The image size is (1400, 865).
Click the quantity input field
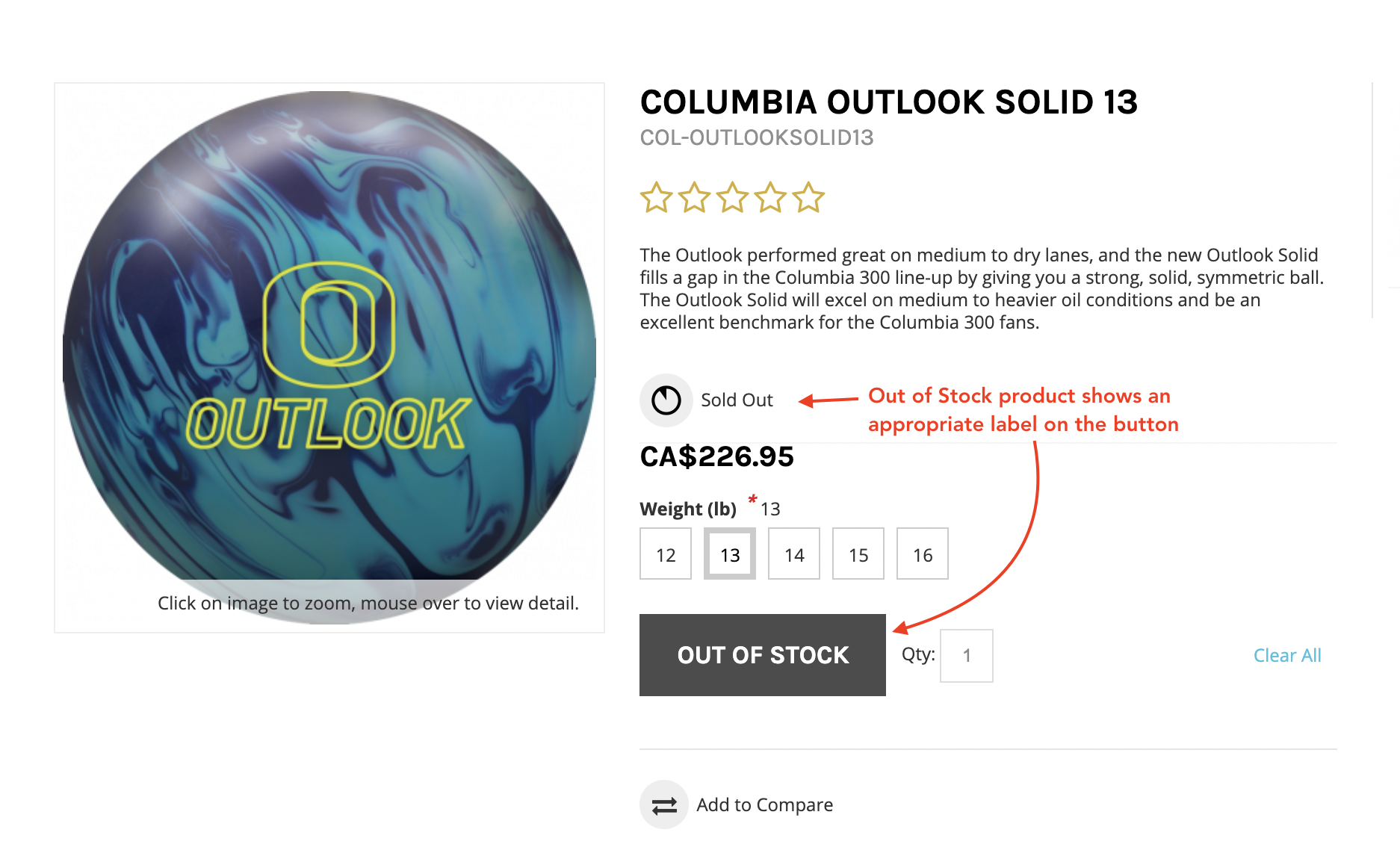pyautogui.click(x=965, y=655)
